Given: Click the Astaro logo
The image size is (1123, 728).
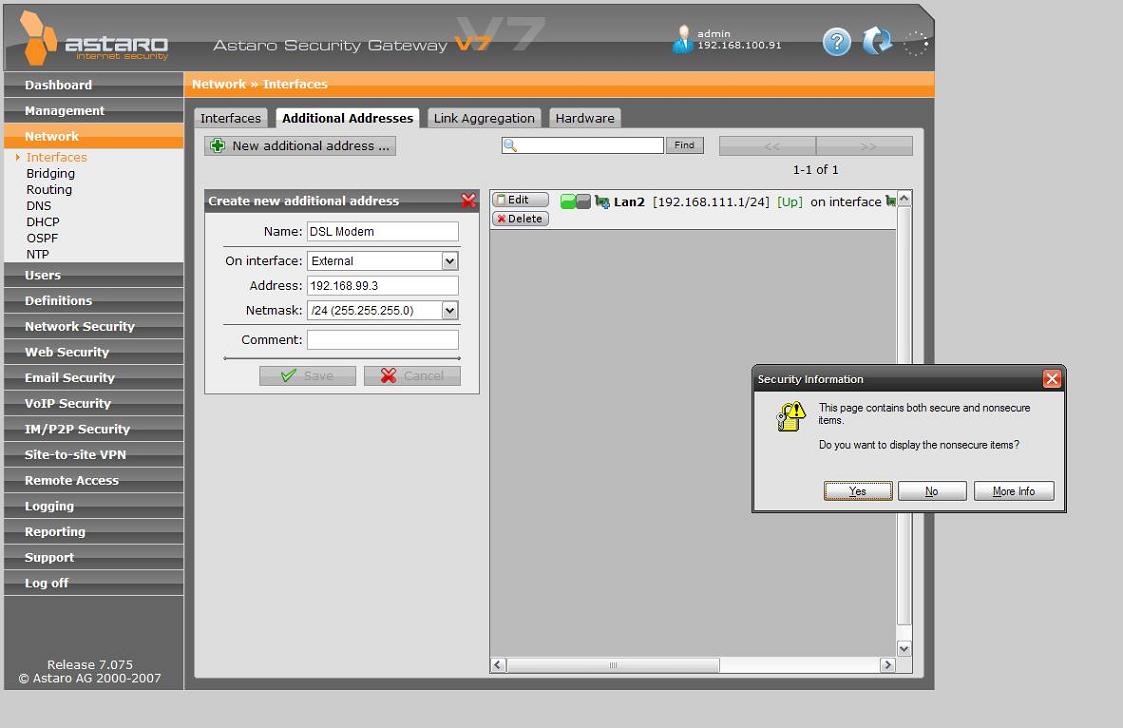Looking at the screenshot, I should point(94,39).
